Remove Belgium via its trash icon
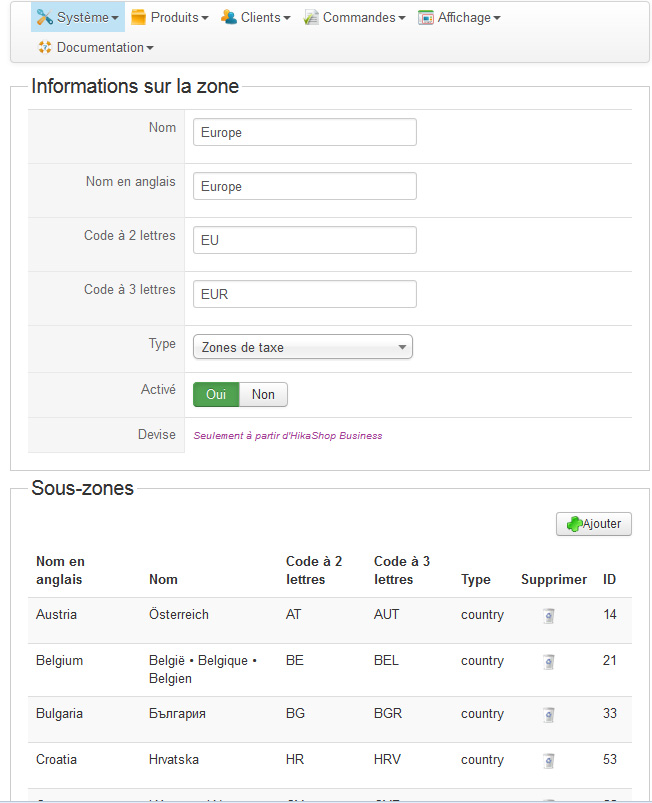The height and width of the screenshot is (803, 652). pos(548,662)
